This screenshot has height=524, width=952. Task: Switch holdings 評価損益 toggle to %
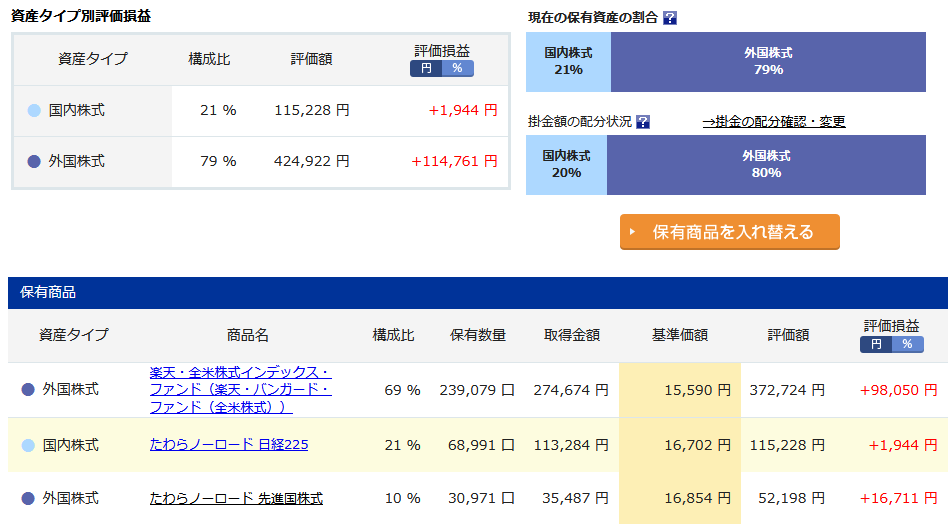pyautogui.click(x=908, y=344)
